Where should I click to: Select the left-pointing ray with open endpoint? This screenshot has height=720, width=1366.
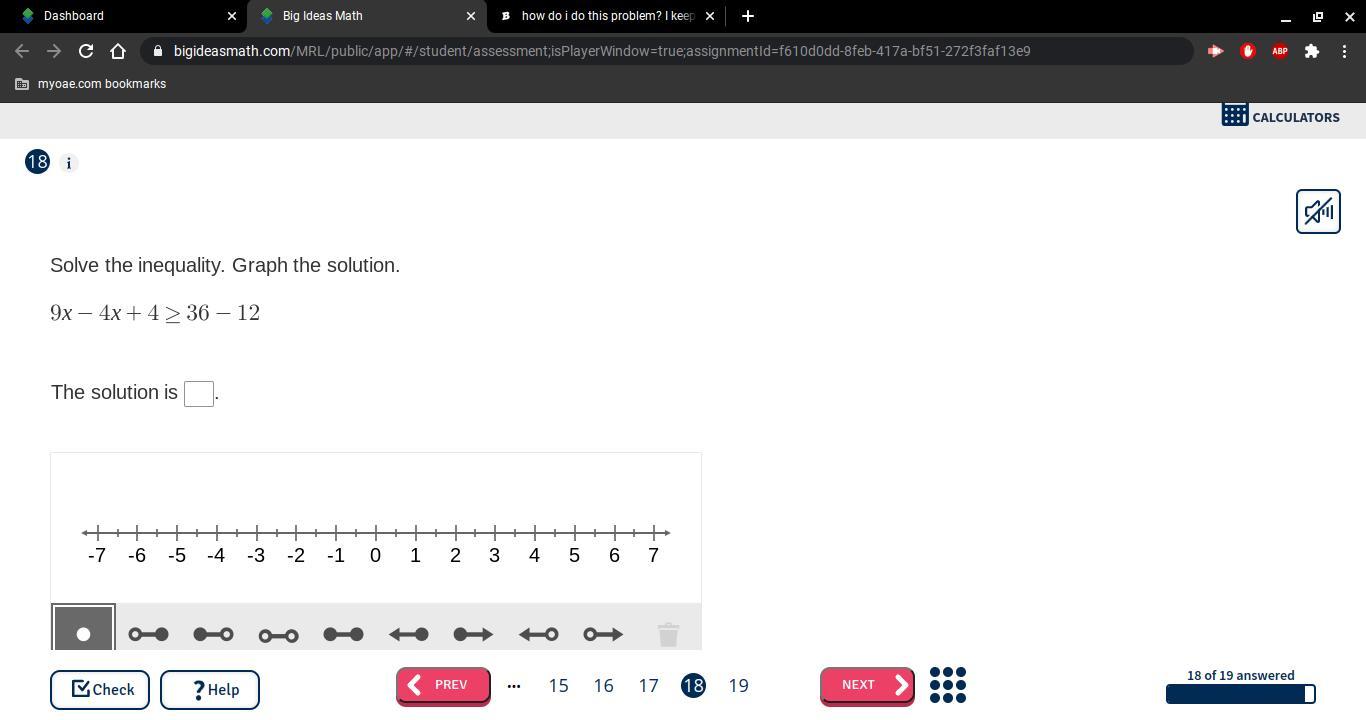point(538,634)
